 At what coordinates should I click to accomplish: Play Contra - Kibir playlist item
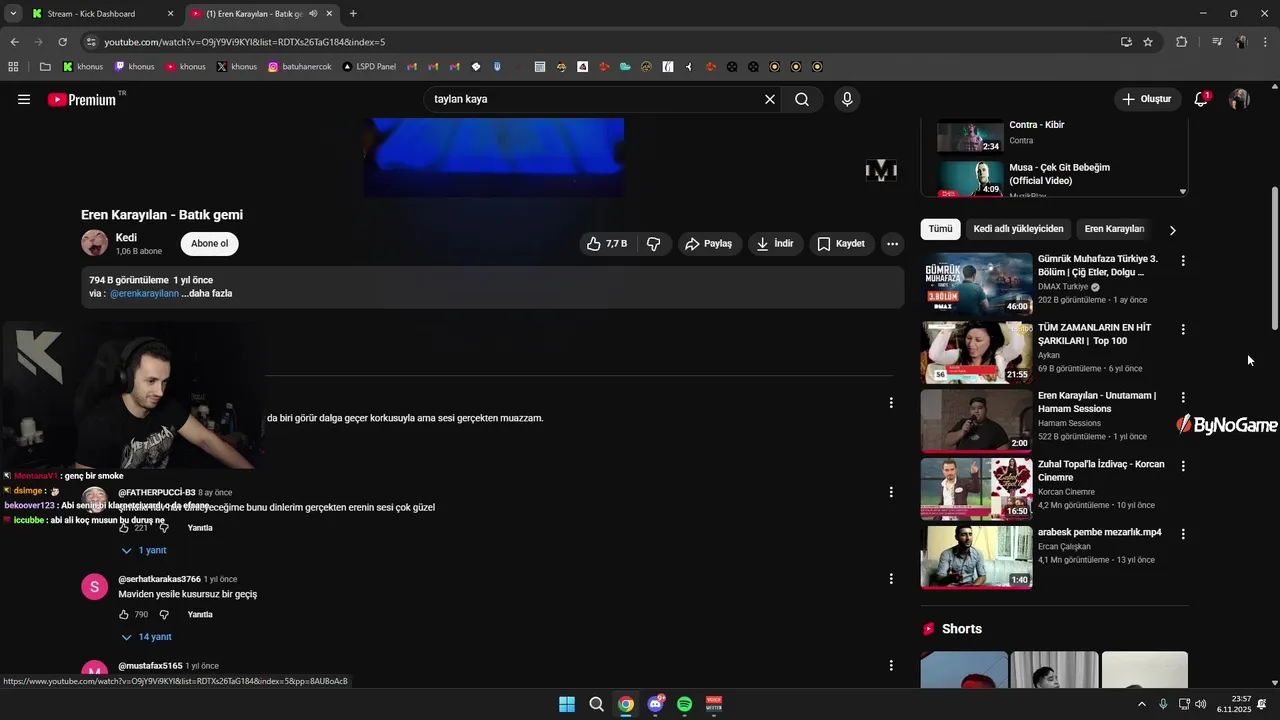point(1052,135)
